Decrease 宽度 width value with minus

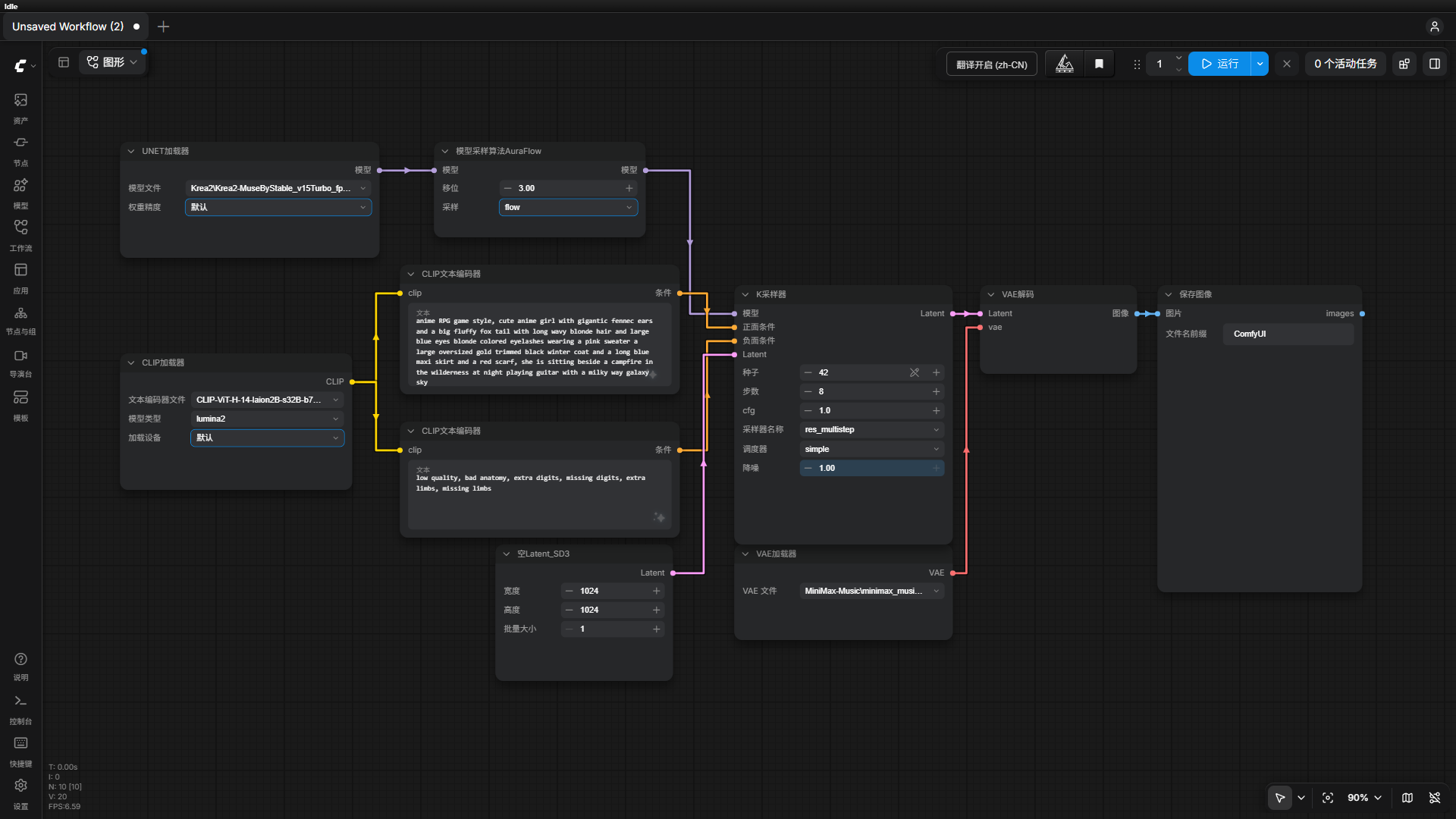tap(570, 591)
